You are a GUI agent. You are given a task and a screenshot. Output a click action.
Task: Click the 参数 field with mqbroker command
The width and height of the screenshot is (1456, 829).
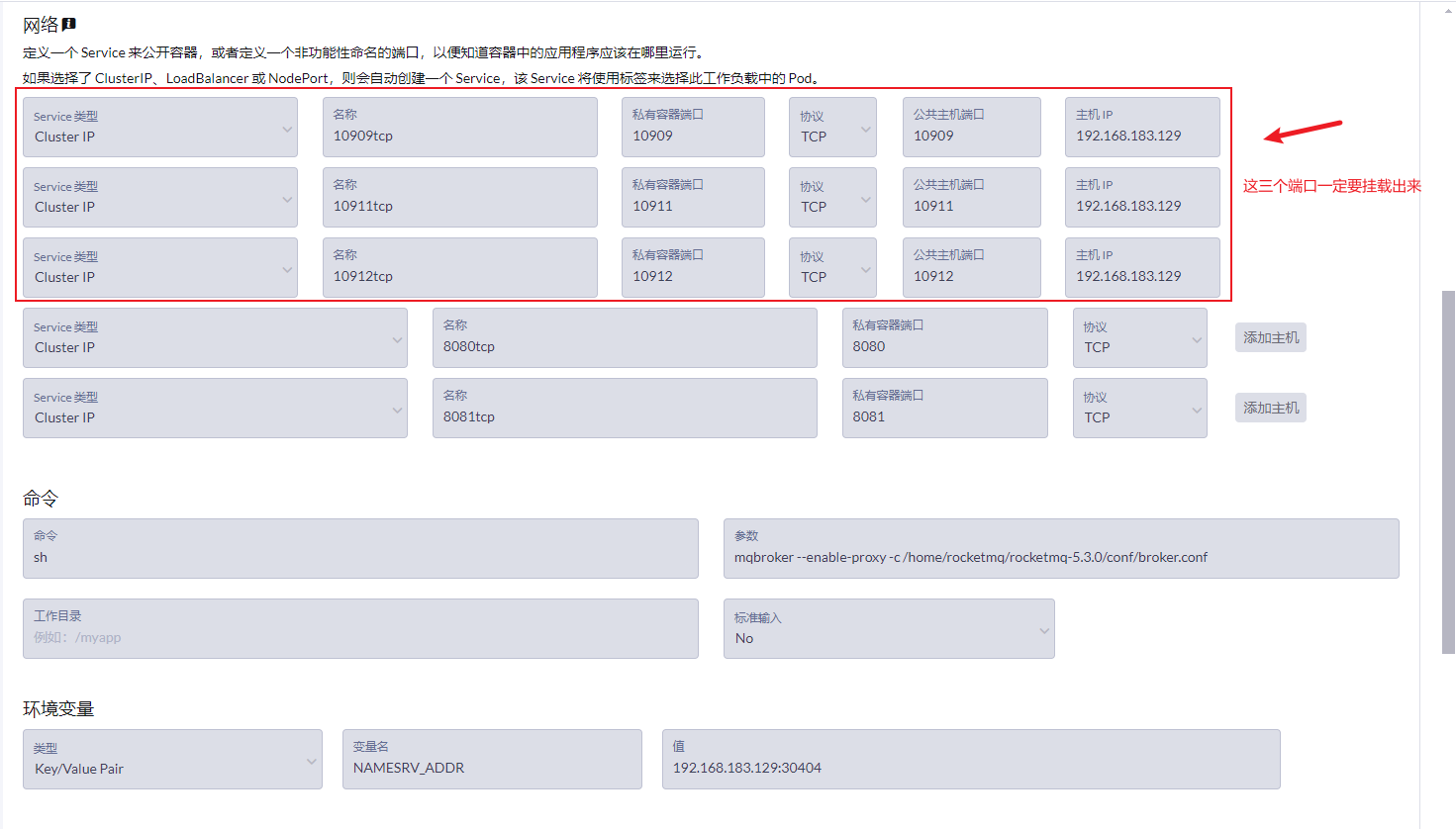1061,548
